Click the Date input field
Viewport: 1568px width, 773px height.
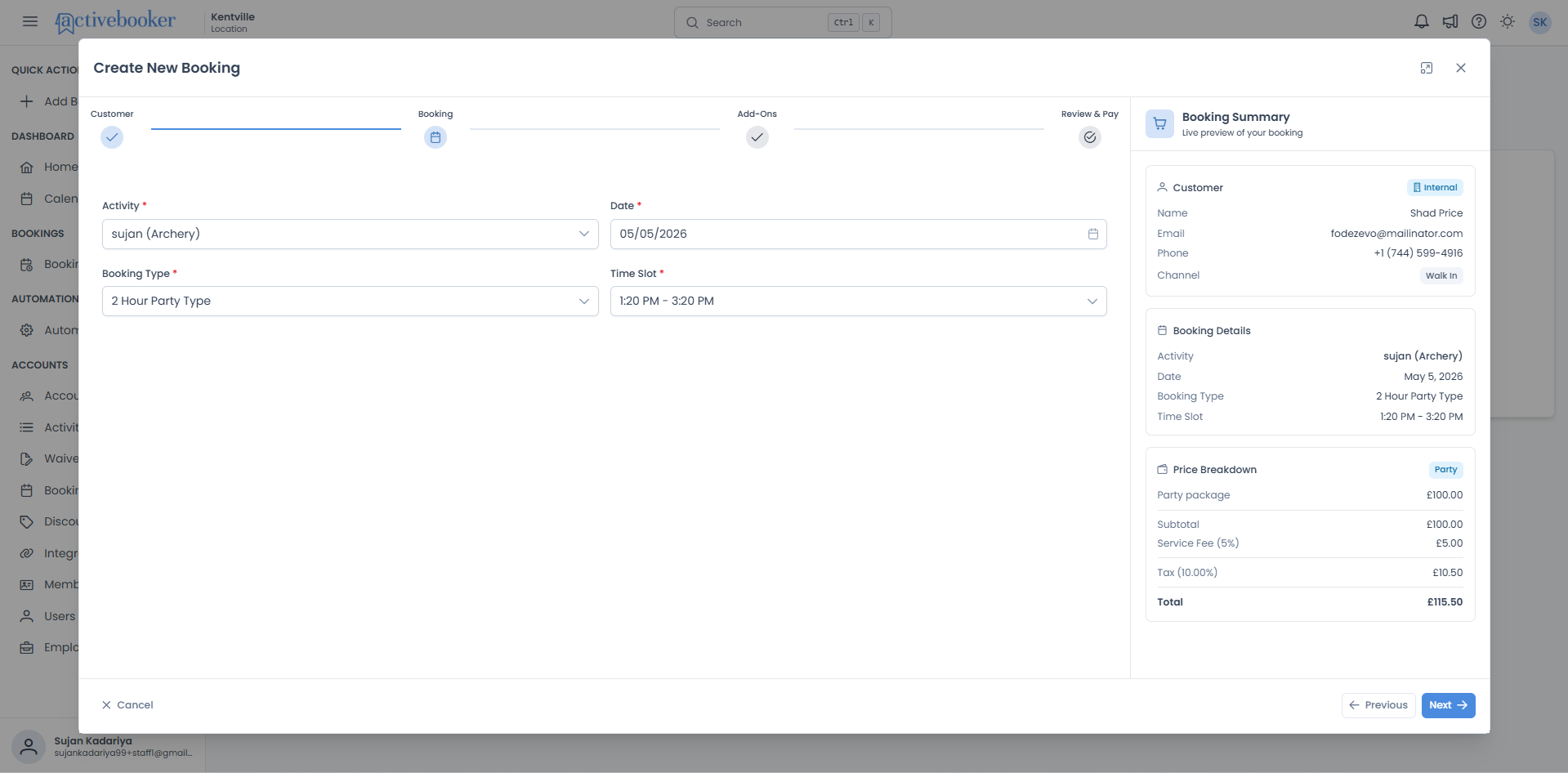[859, 234]
